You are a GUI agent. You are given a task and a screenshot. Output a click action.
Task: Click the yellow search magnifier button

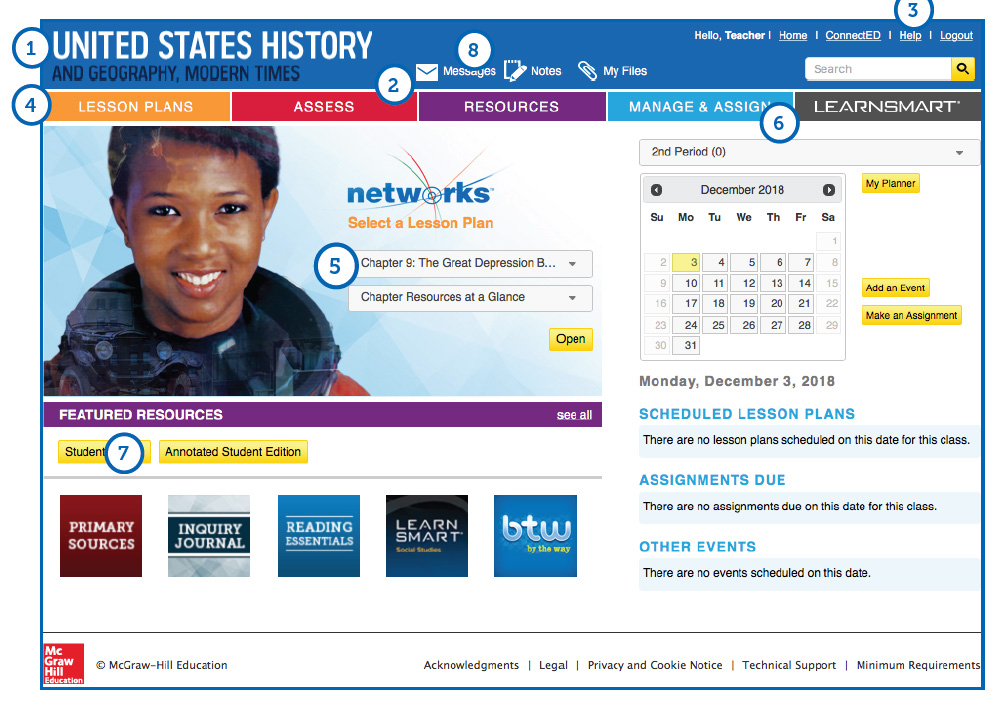963,69
